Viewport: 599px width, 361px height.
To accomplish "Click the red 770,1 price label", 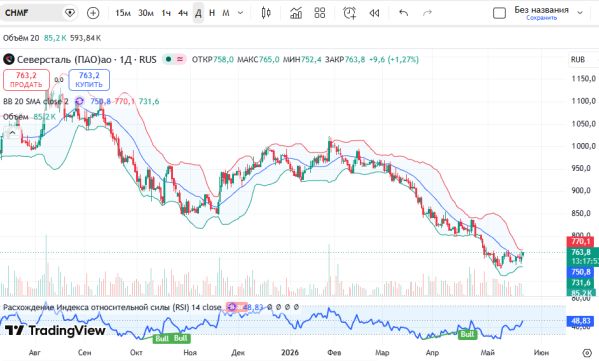I will tap(581, 241).
